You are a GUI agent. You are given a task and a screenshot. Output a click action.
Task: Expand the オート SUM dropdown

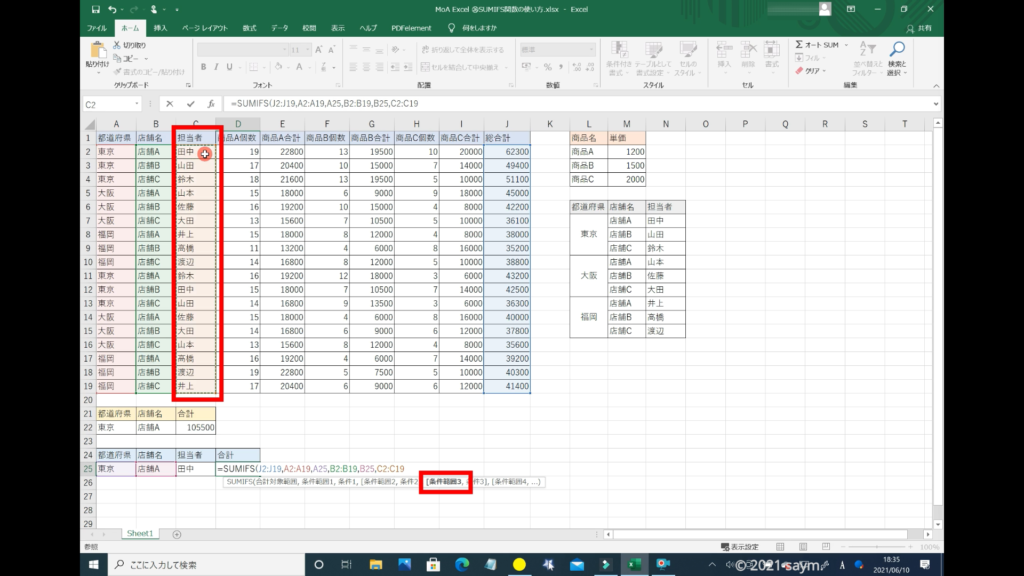(845, 45)
